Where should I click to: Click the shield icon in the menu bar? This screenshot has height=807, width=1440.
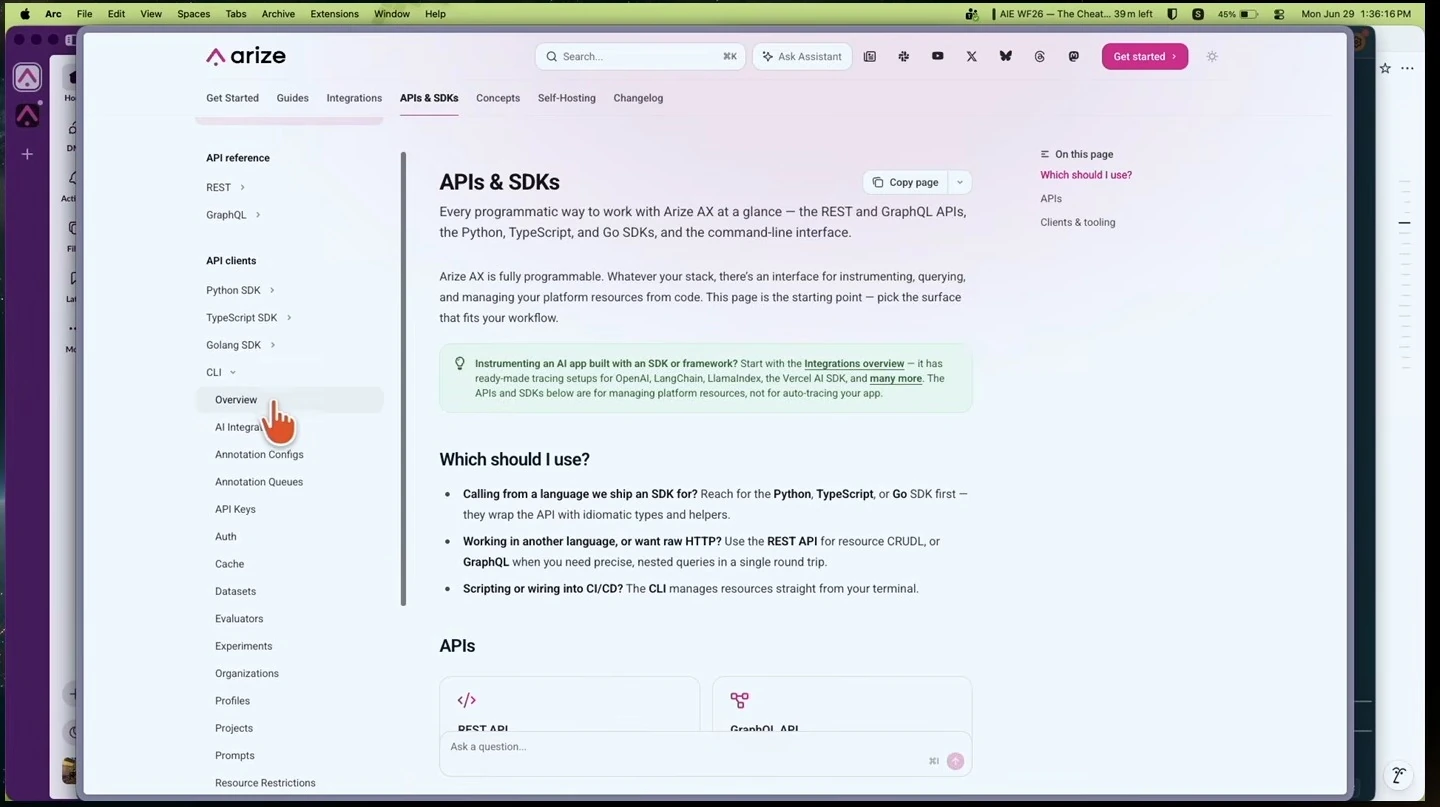tap(1171, 14)
